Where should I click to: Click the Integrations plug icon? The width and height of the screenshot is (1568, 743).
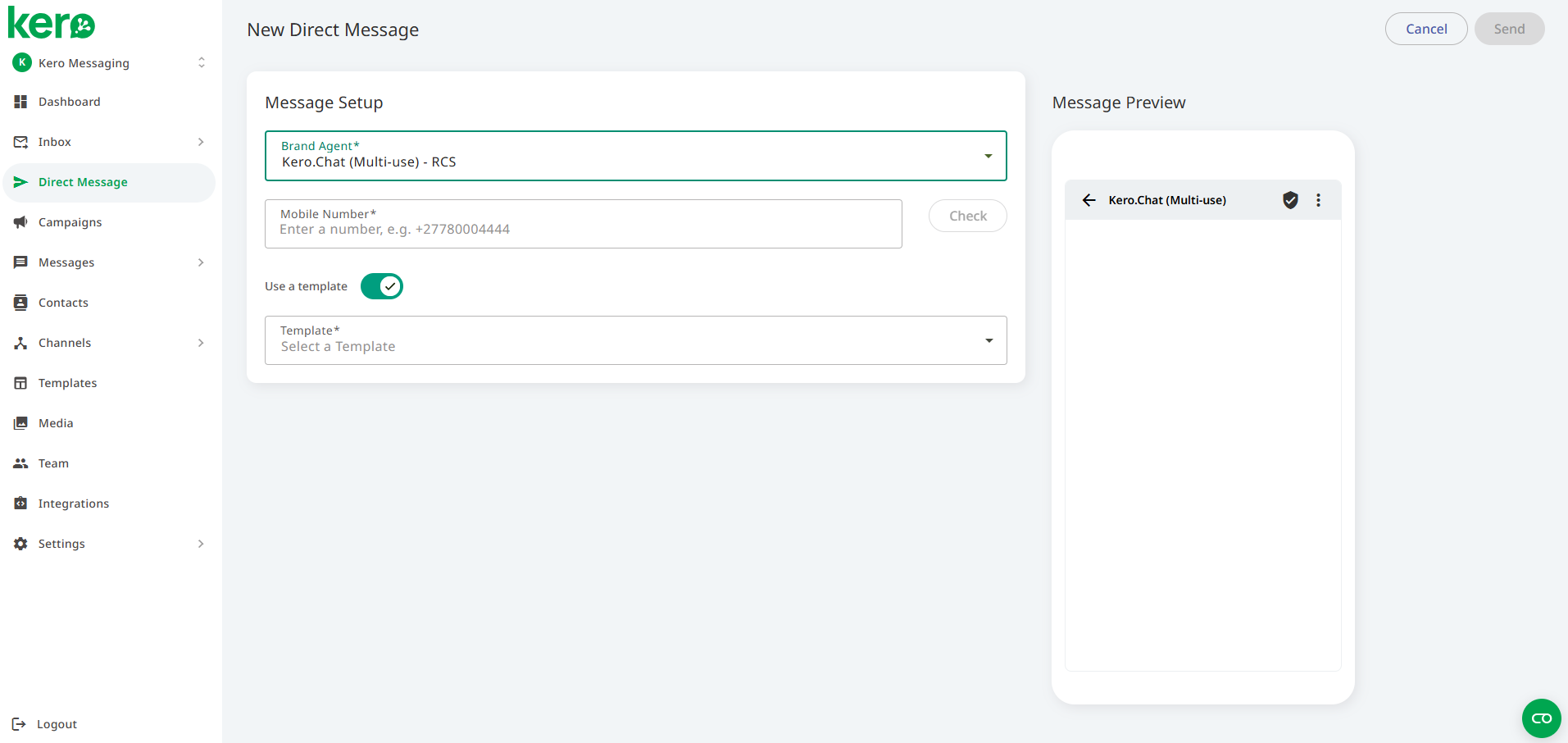pyautogui.click(x=20, y=504)
